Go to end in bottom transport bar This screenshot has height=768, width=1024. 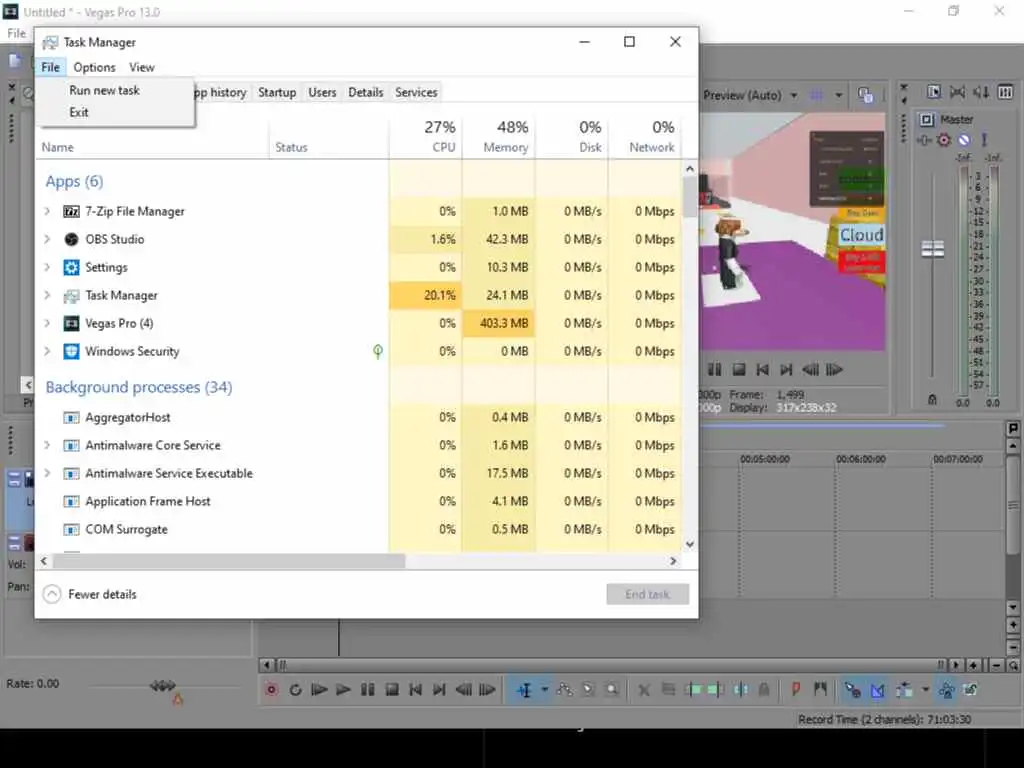440,690
